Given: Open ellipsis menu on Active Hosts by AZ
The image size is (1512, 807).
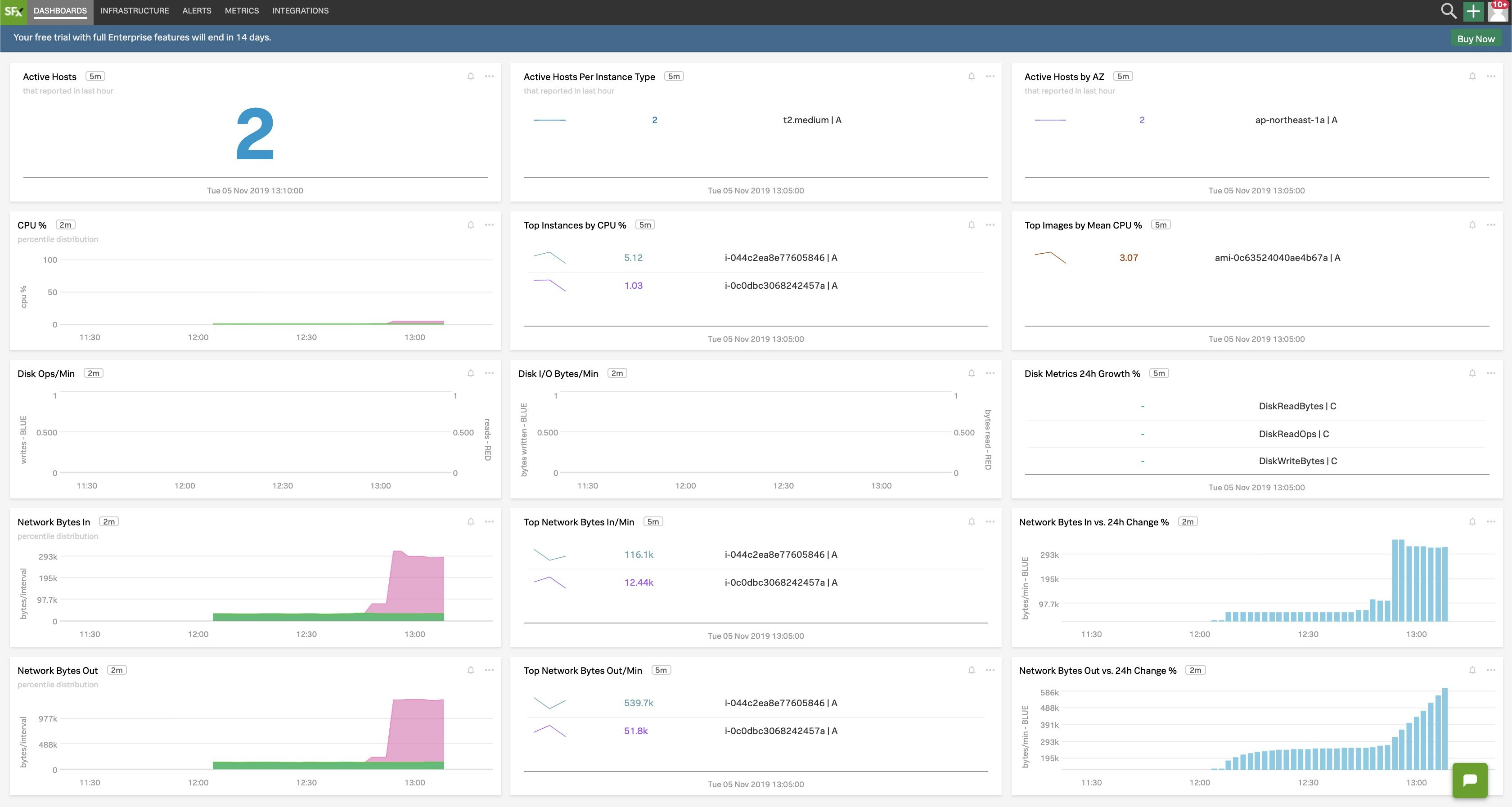Looking at the screenshot, I should click(x=1491, y=76).
